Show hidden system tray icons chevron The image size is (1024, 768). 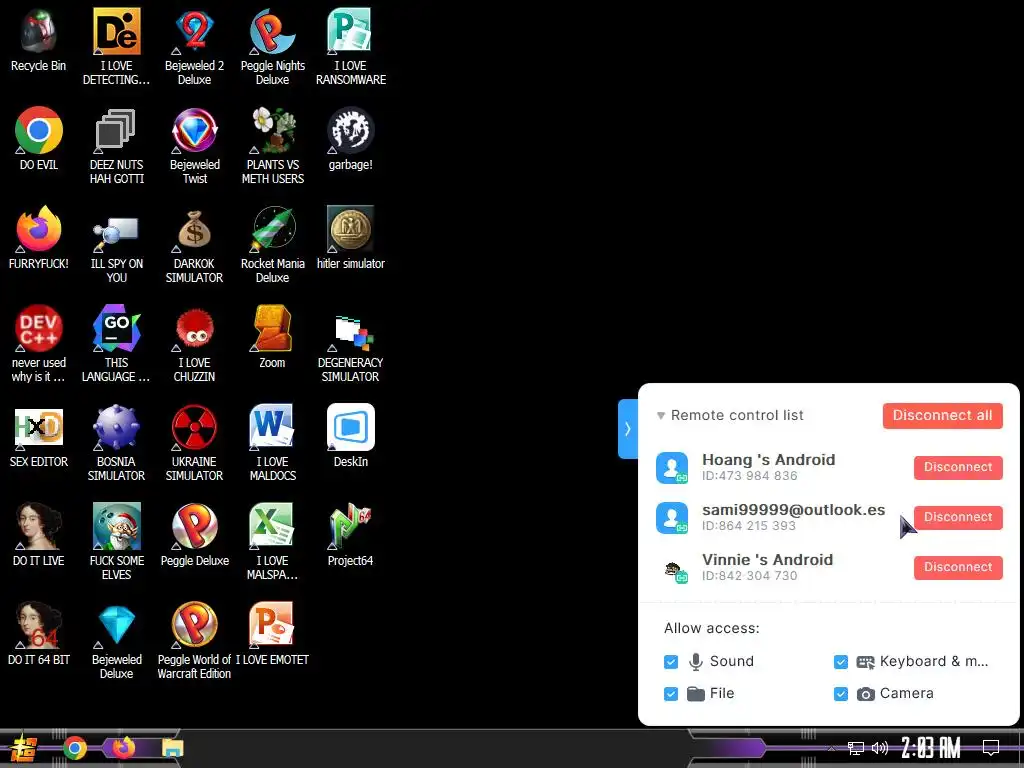click(x=831, y=748)
